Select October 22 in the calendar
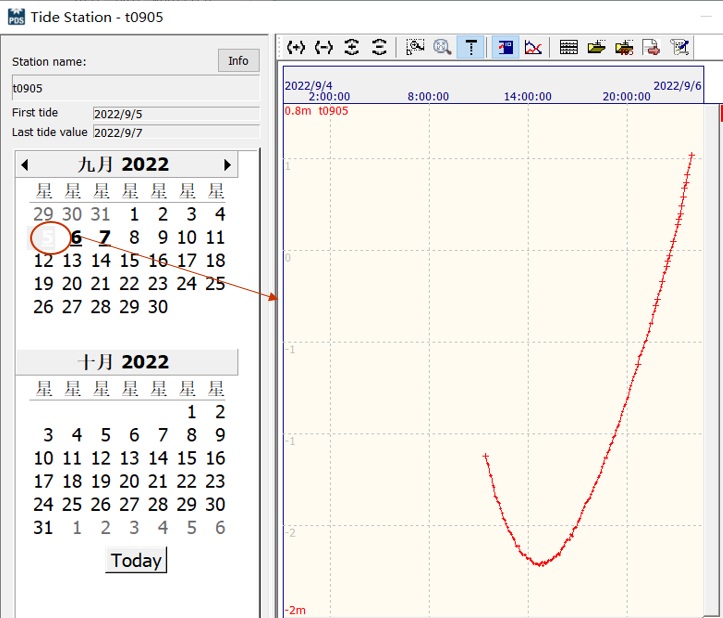The height and width of the screenshot is (618, 723). coord(186,481)
